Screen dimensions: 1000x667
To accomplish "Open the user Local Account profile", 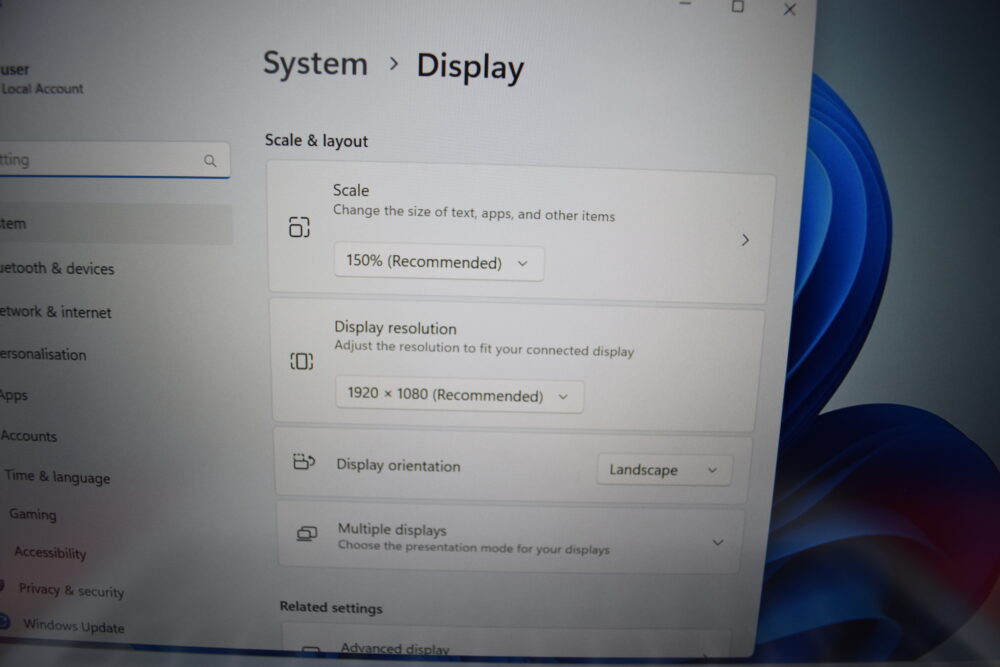I will (41, 78).
